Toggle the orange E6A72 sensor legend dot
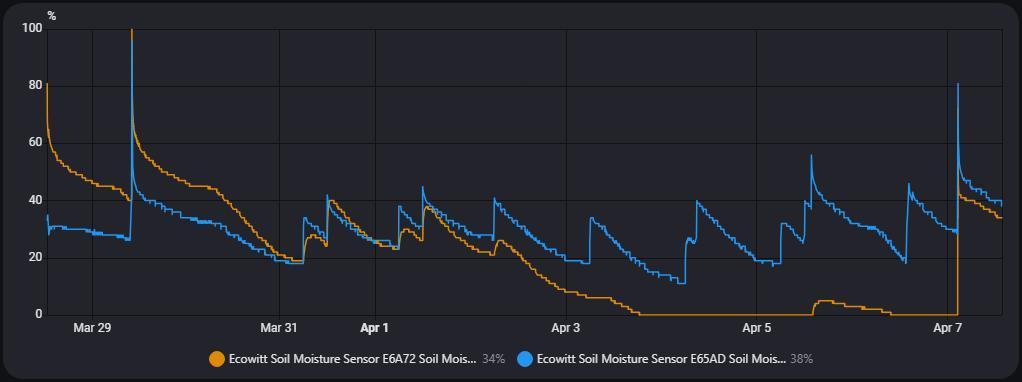Viewport: 1022px width, 382px height. 216,359
